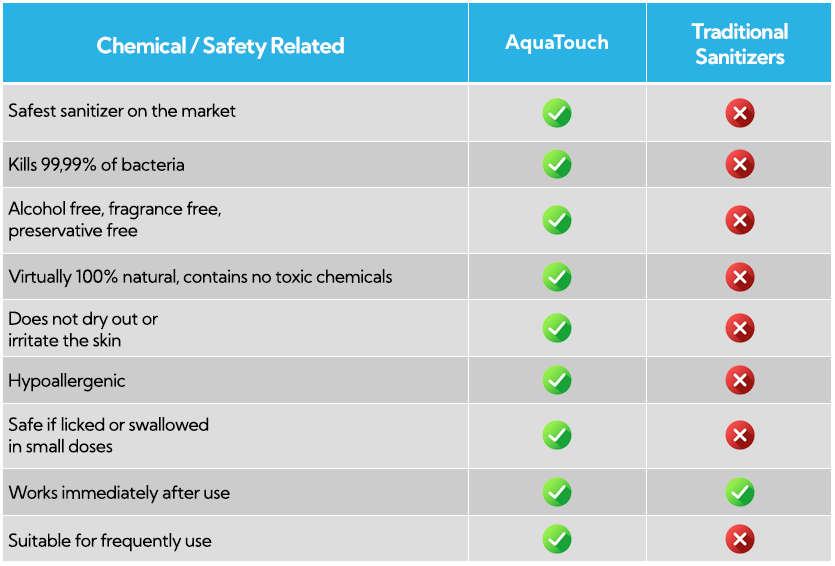The height and width of the screenshot is (566, 835).
Task: Click red X for Does not dry out row
Action: [x=740, y=328]
